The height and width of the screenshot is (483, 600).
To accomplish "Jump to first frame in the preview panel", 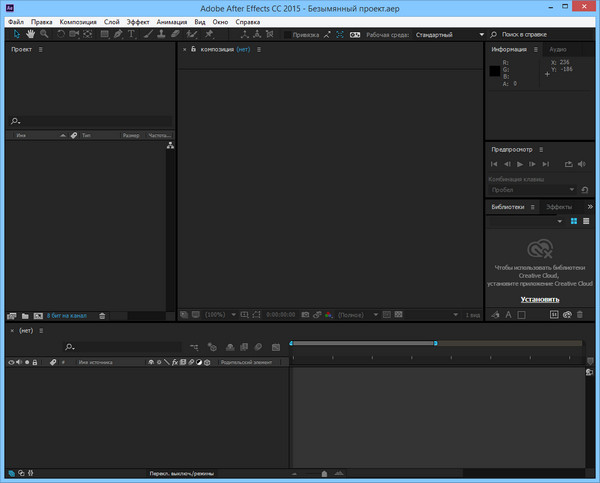I will (494, 164).
